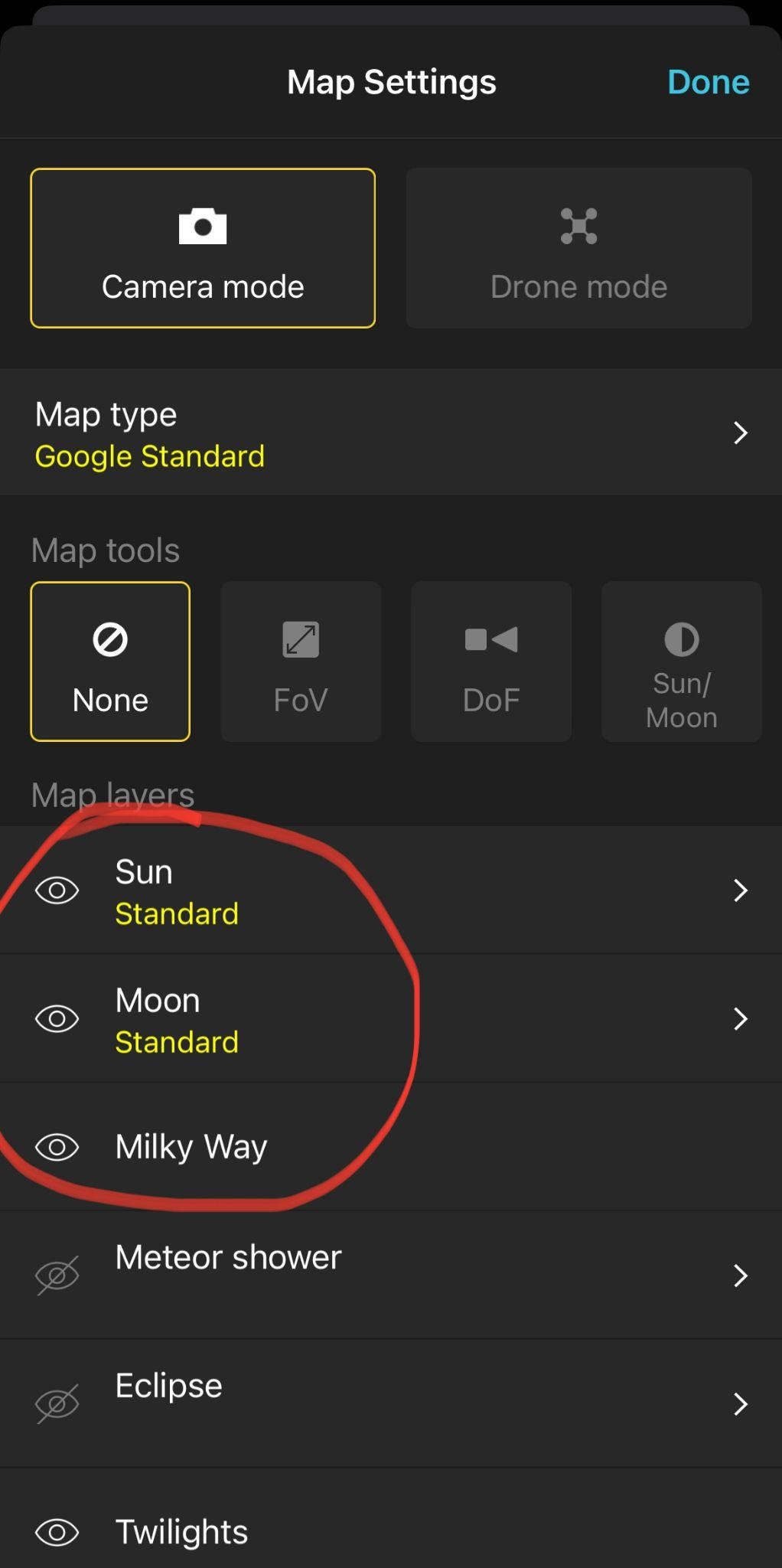
Task: Click the Google Standard map type text
Action: coord(150,456)
